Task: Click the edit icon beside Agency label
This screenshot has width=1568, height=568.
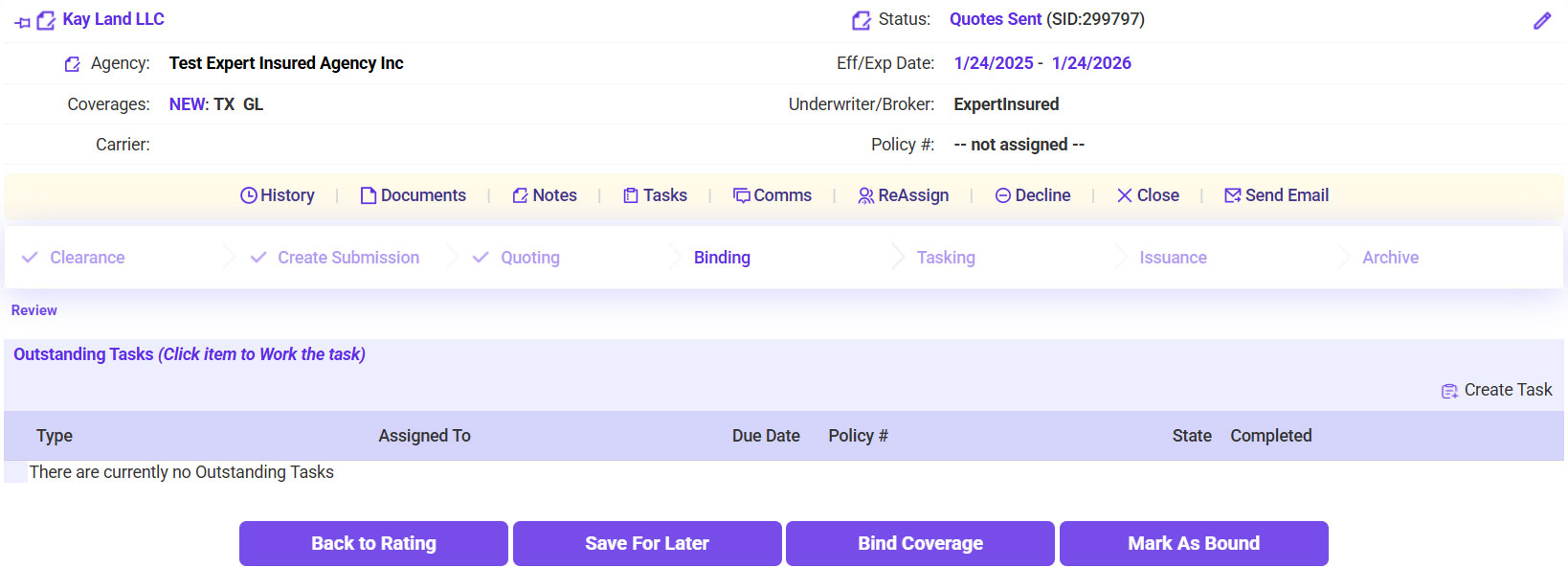Action: click(x=73, y=64)
